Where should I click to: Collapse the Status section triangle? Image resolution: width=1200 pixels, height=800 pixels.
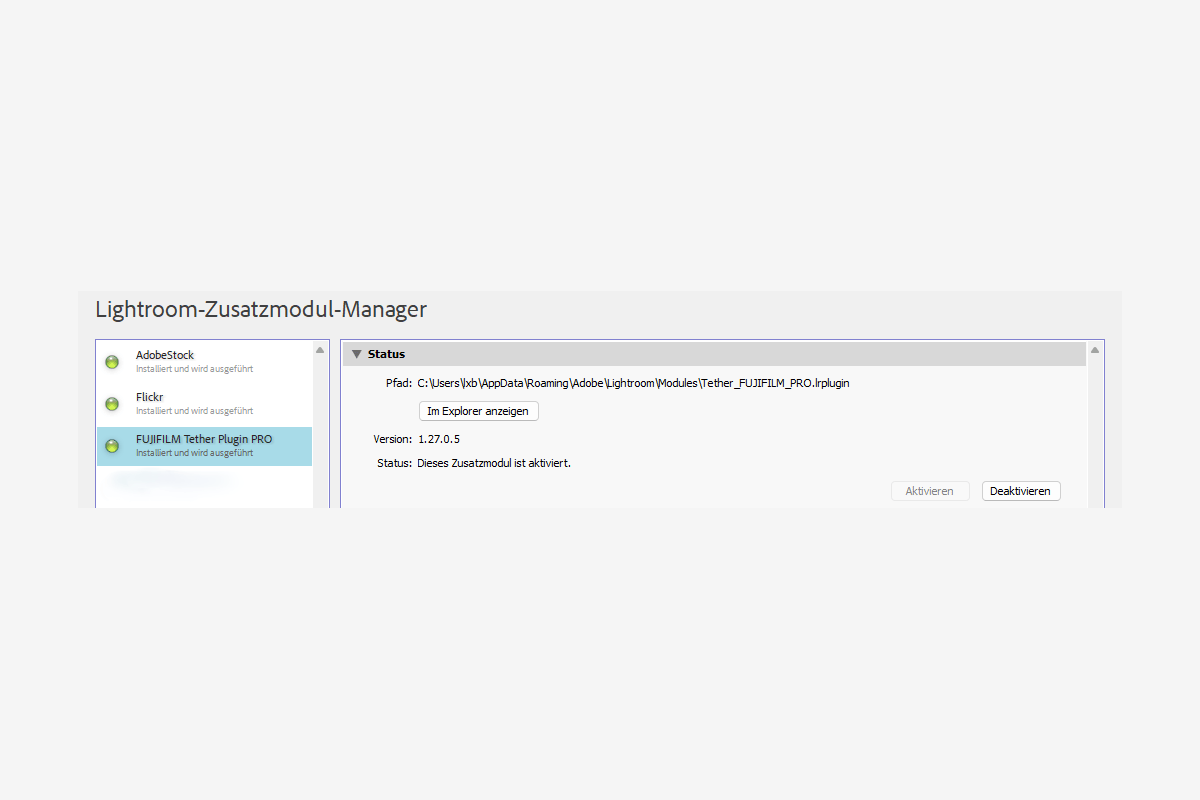click(356, 354)
